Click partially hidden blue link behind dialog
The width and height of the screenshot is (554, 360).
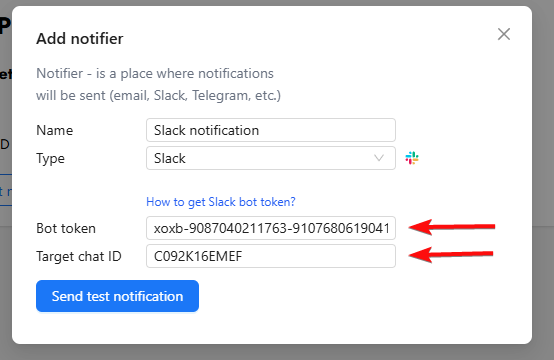point(6,192)
